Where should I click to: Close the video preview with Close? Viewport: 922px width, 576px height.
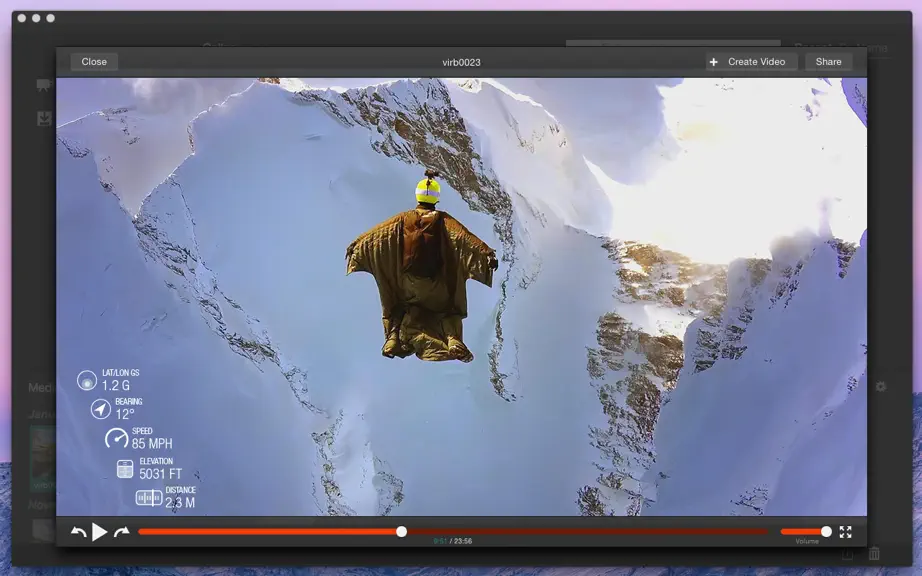94,62
